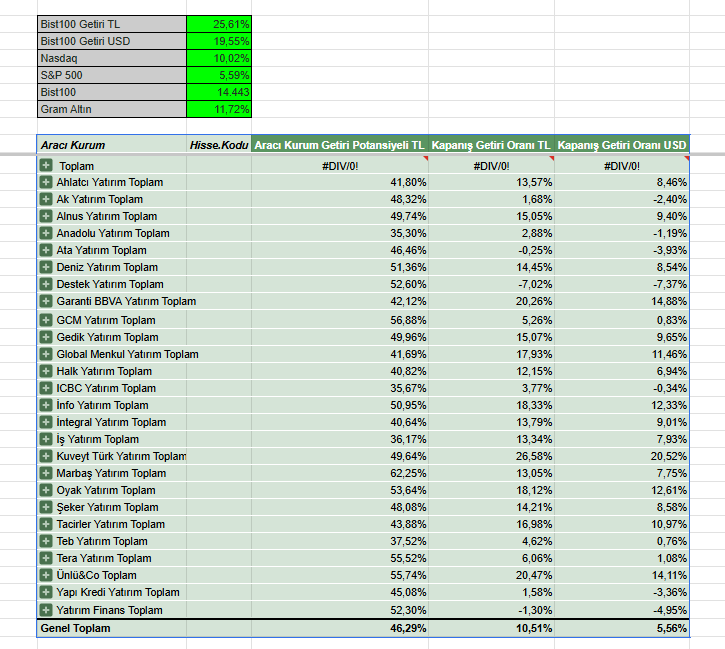Viewport: 725px width, 649px height.
Task: Expand Destek Yatırım Toplam group
Action: click(46, 284)
